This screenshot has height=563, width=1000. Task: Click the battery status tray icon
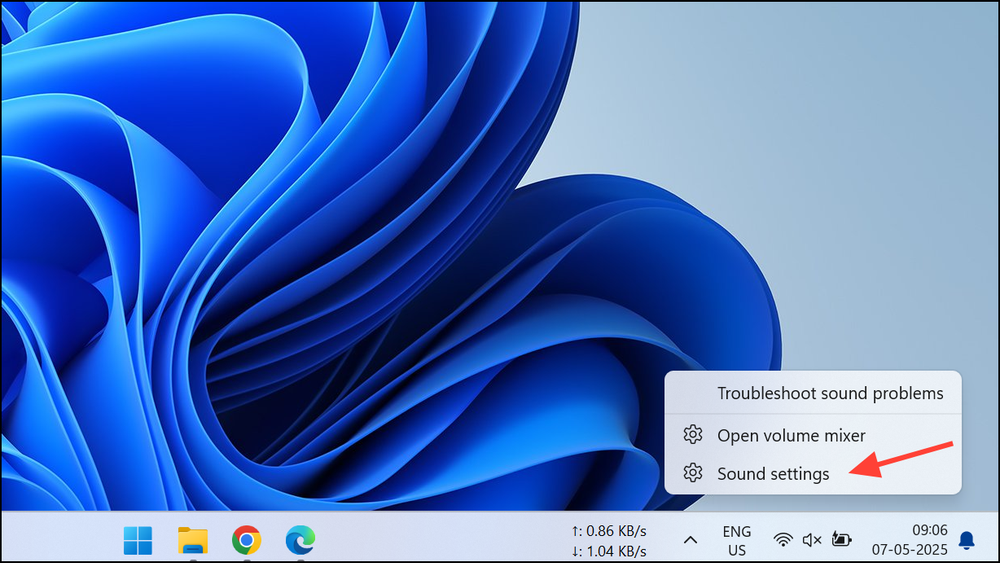(x=842, y=540)
